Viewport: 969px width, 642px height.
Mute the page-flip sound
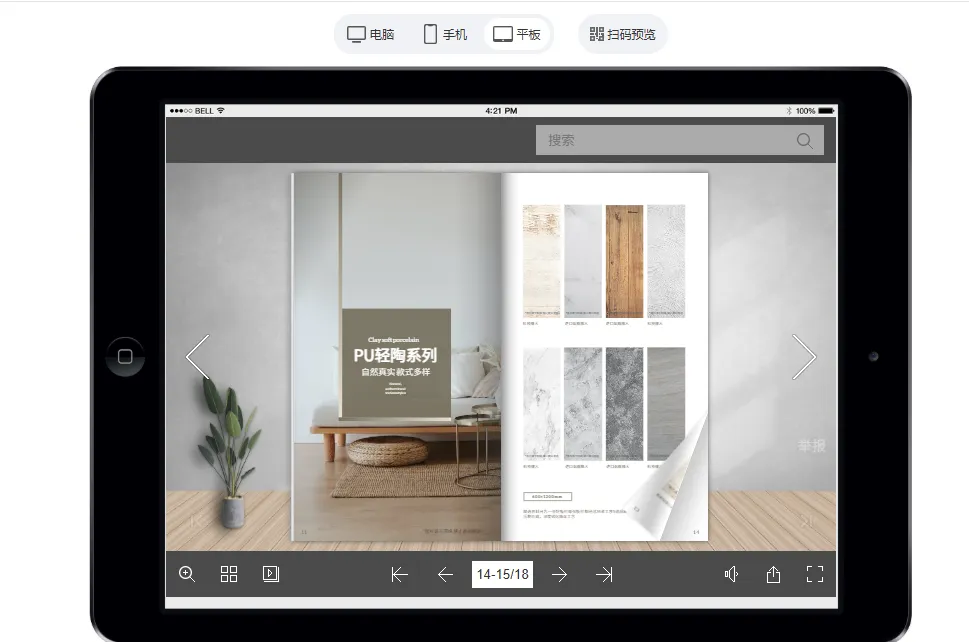[x=732, y=574]
